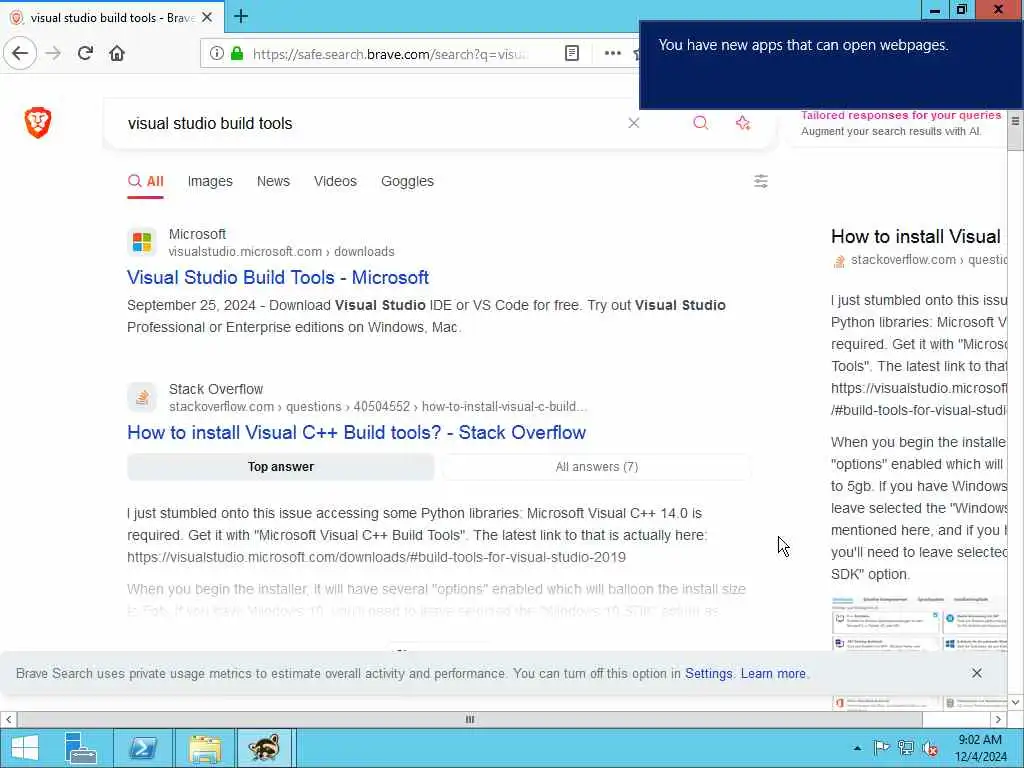The image size is (1024, 768).
Task: Switch to News search tab
Action: pos(273,182)
